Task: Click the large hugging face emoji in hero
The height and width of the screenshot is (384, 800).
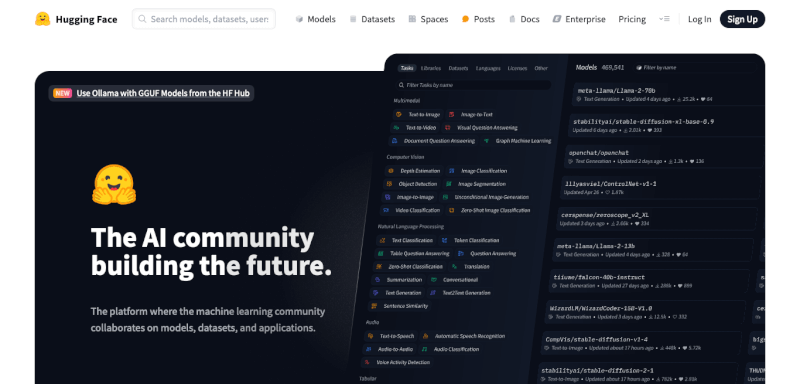Action: click(x=114, y=184)
